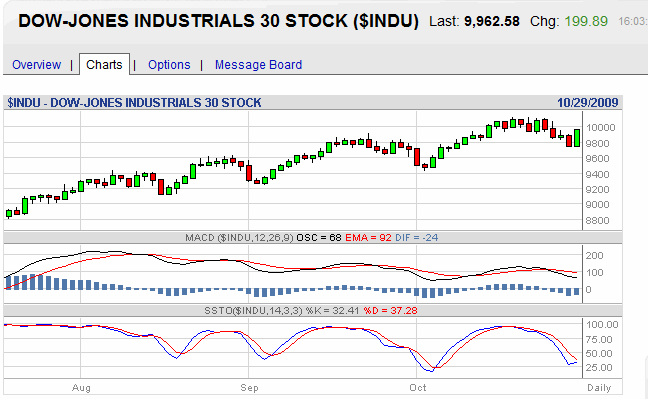
Task: Click the red %D = 37.28 value
Action: (390, 311)
